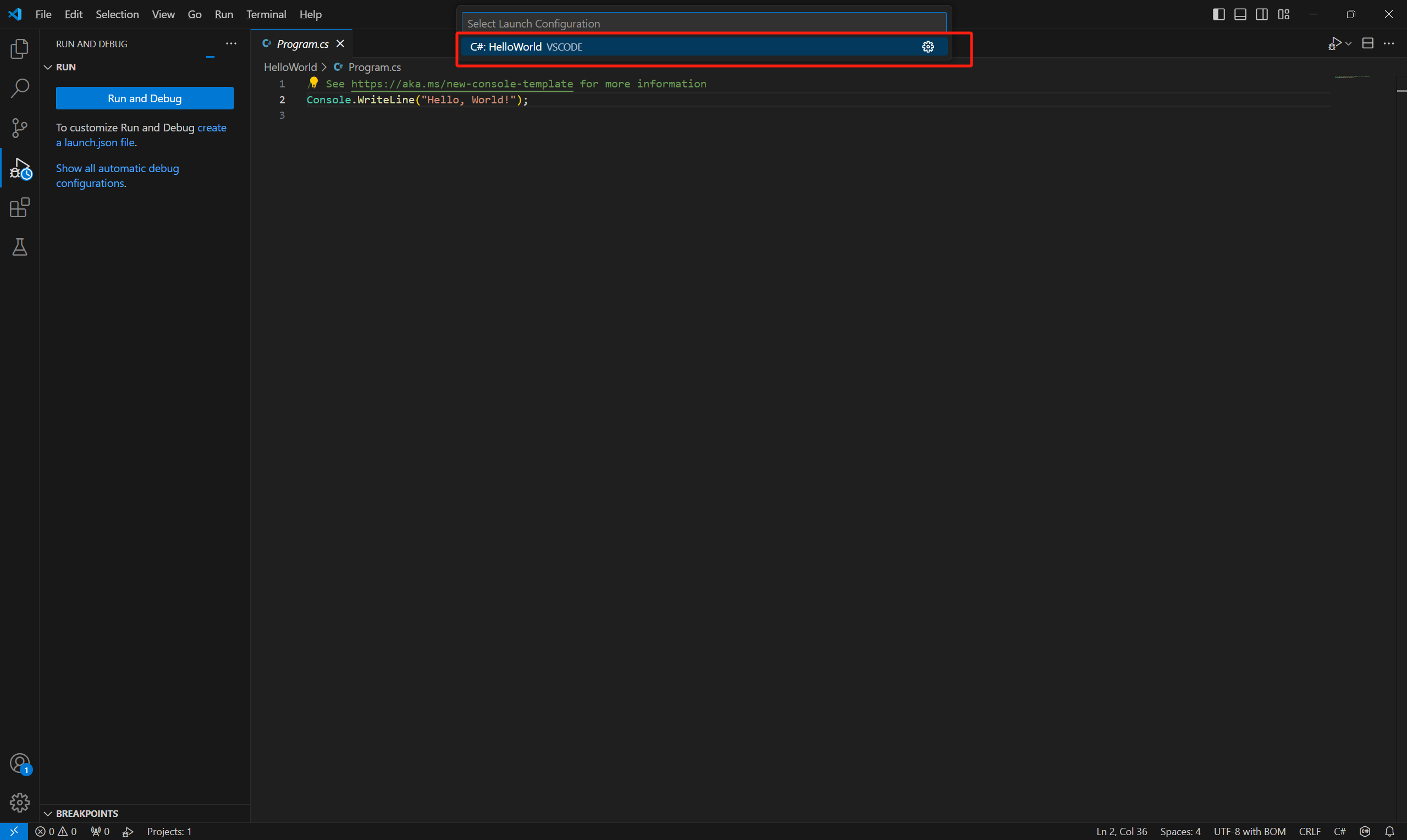Expand the BREAKPOINTS section

pos(81,814)
